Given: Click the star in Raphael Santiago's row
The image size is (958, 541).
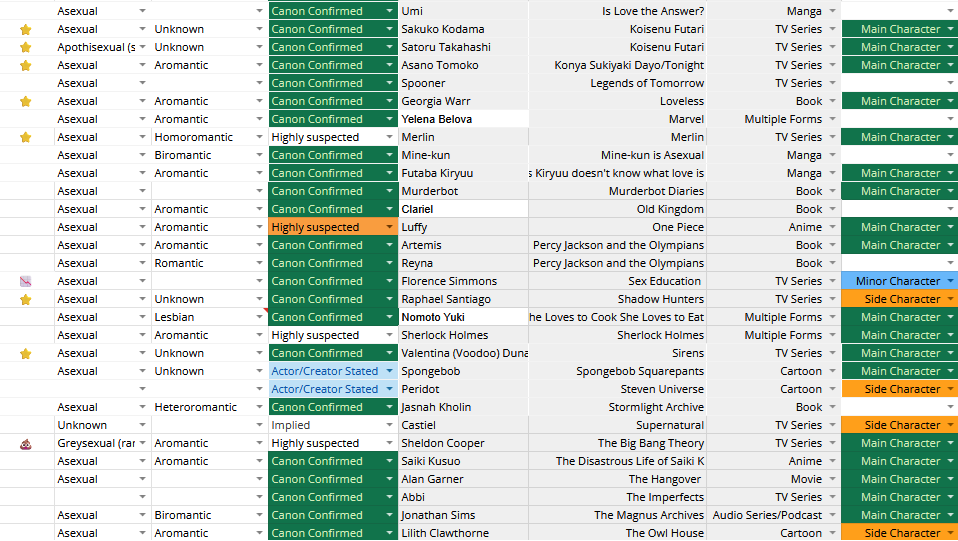Looking at the screenshot, I should [26, 300].
